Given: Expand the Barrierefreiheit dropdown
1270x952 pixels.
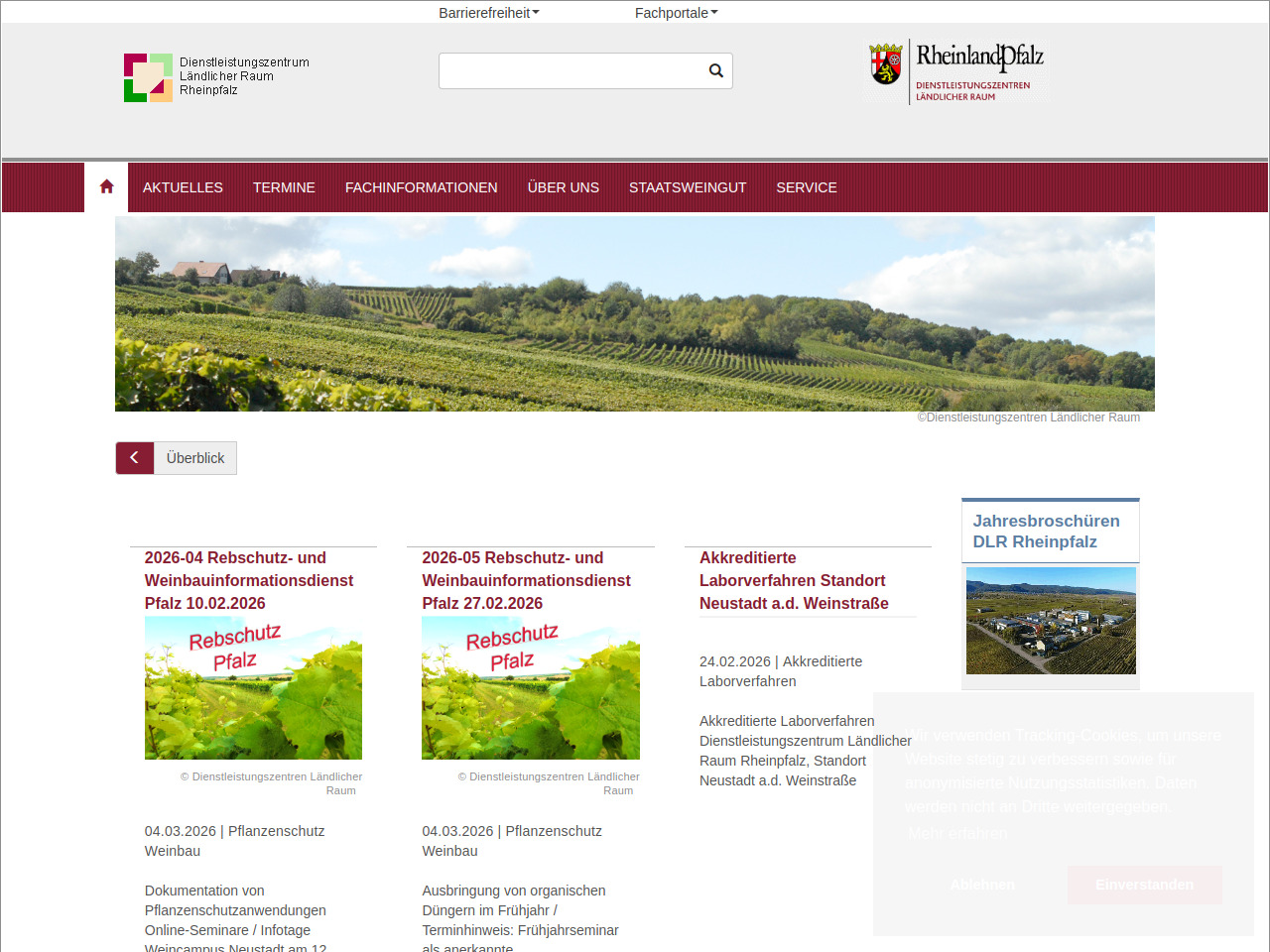Looking at the screenshot, I should tap(489, 13).
